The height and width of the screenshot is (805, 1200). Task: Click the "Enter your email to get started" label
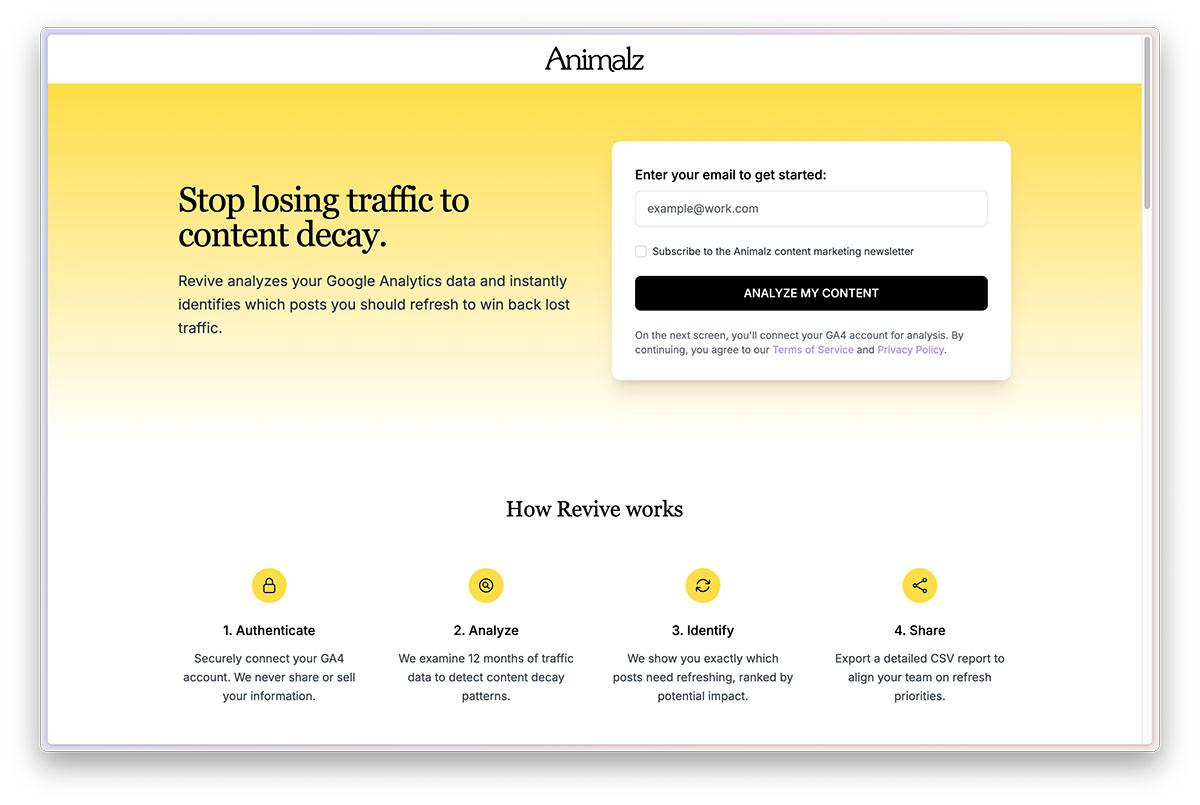point(730,175)
